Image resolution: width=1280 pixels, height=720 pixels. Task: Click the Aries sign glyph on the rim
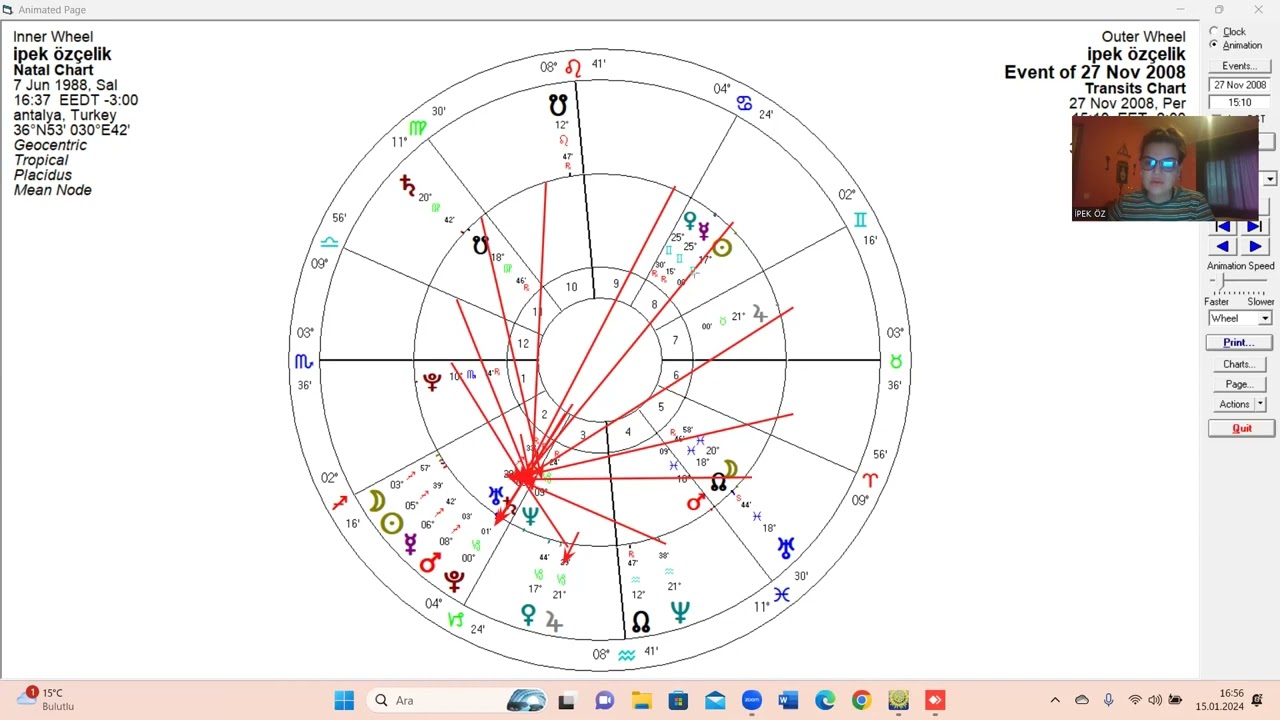point(869,480)
